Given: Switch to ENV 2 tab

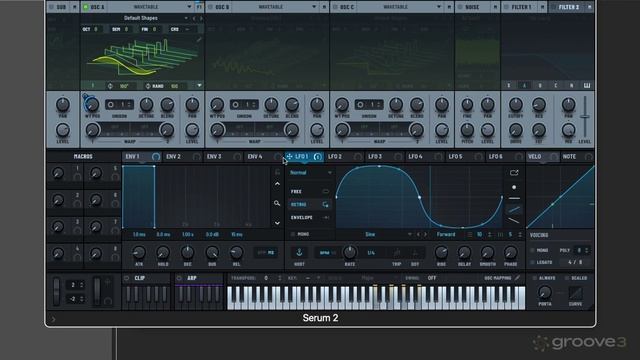Looking at the screenshot, I should pyautogui.click(x=174, y=157).
